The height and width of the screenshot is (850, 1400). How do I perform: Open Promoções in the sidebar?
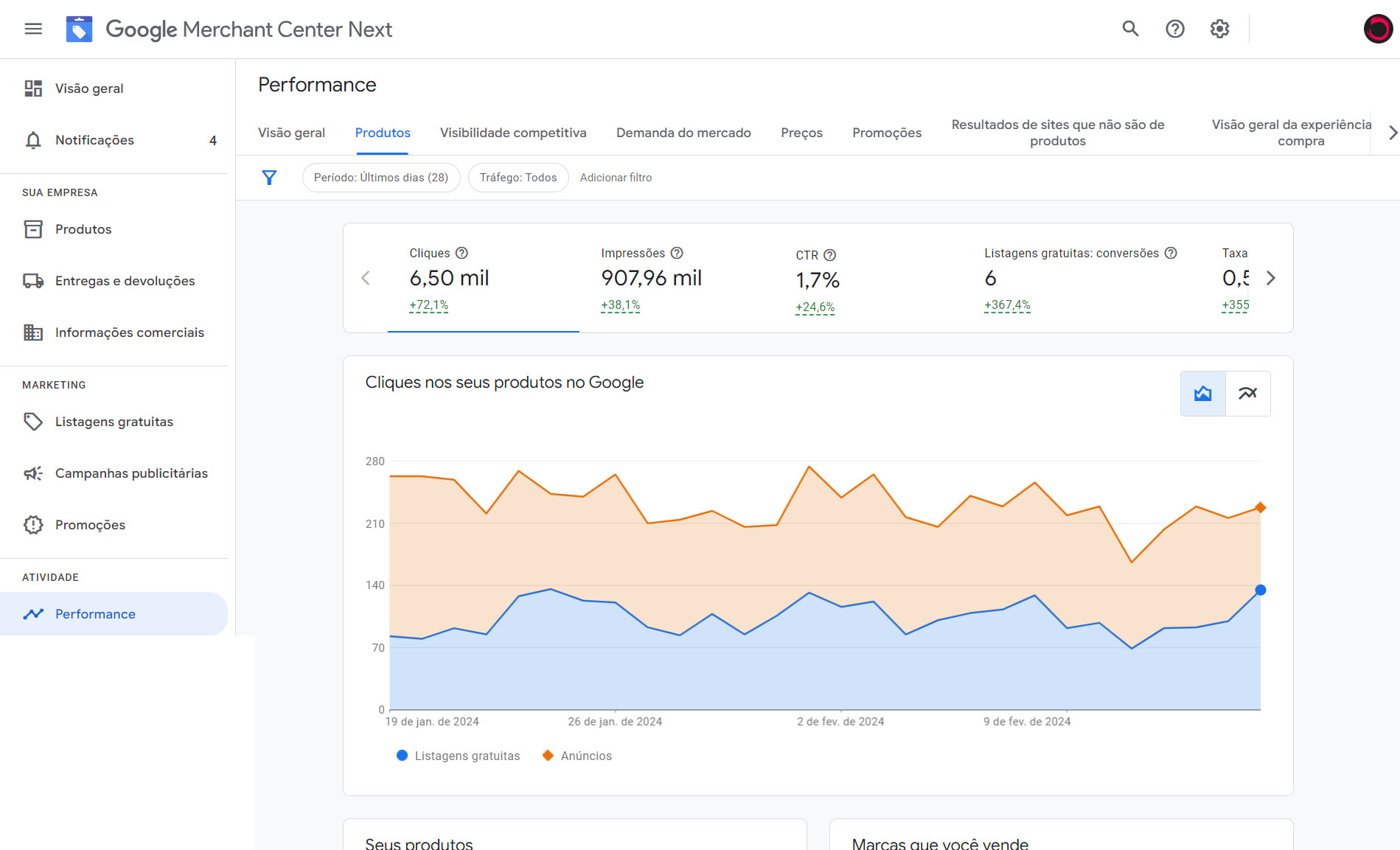pos(114,525)
